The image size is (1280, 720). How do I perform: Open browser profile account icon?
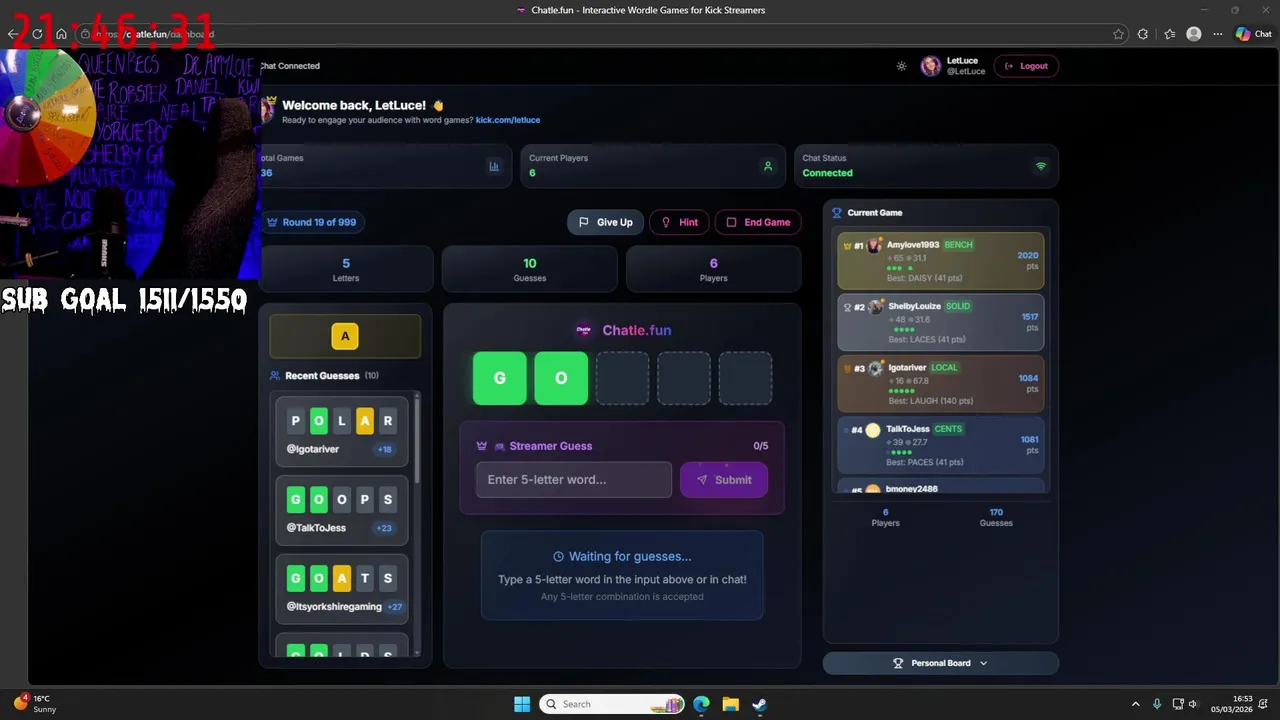pyautogui.click(x=1193, y=34)
